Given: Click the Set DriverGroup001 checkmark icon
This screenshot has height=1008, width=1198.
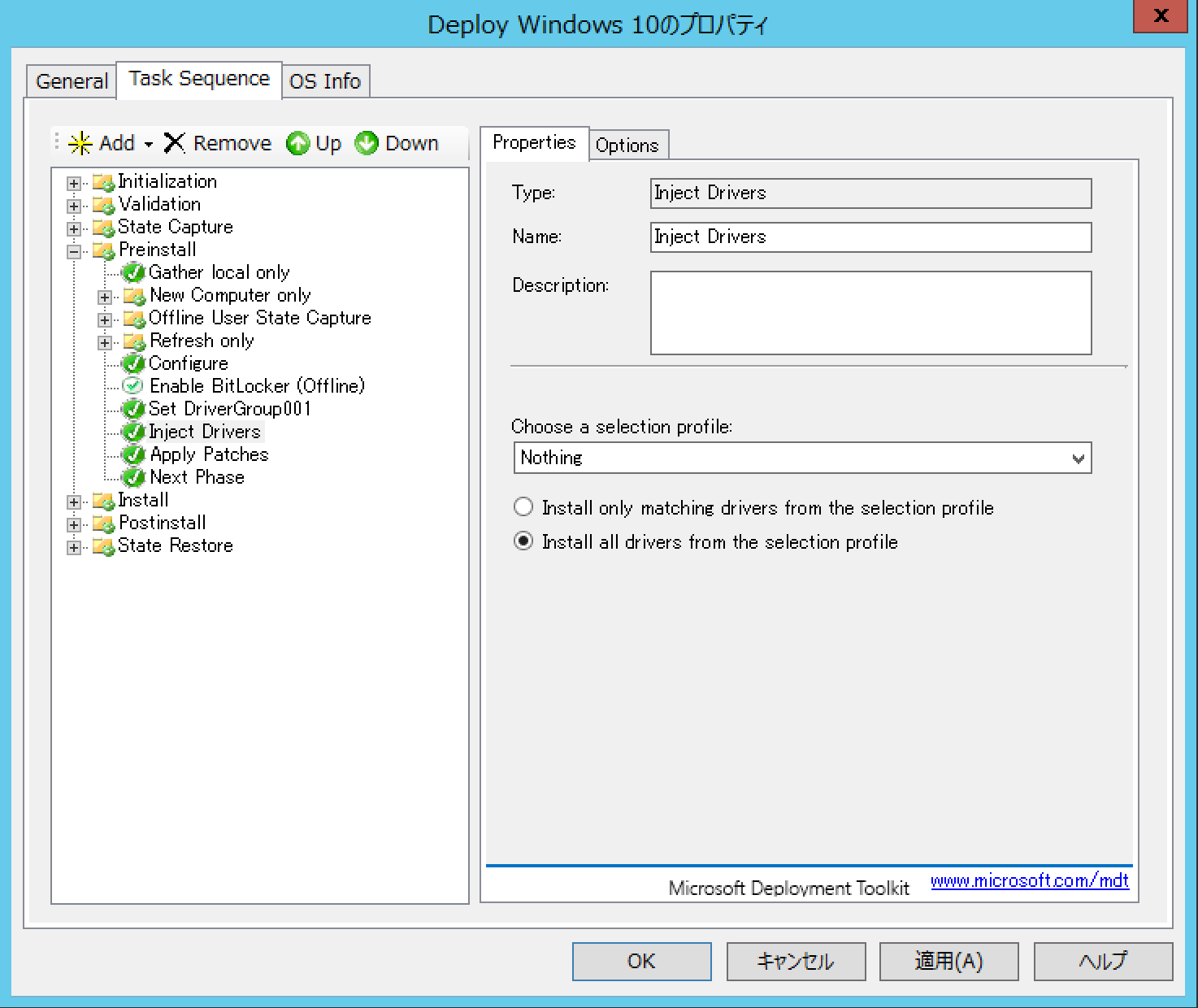Looking at the screenshot, I should click(x=133, y=409).
